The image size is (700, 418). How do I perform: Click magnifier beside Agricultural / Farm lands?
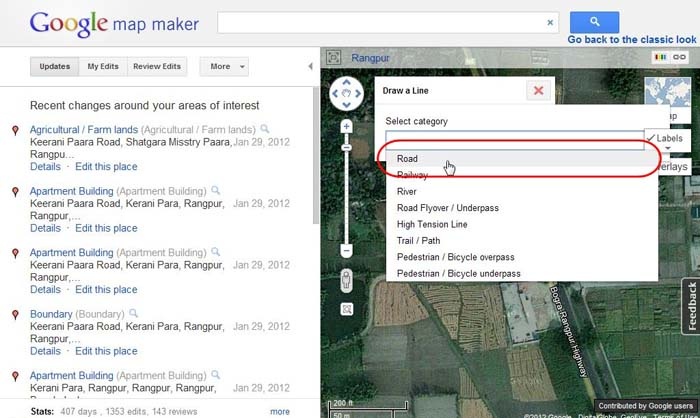(x=265, y=129)
